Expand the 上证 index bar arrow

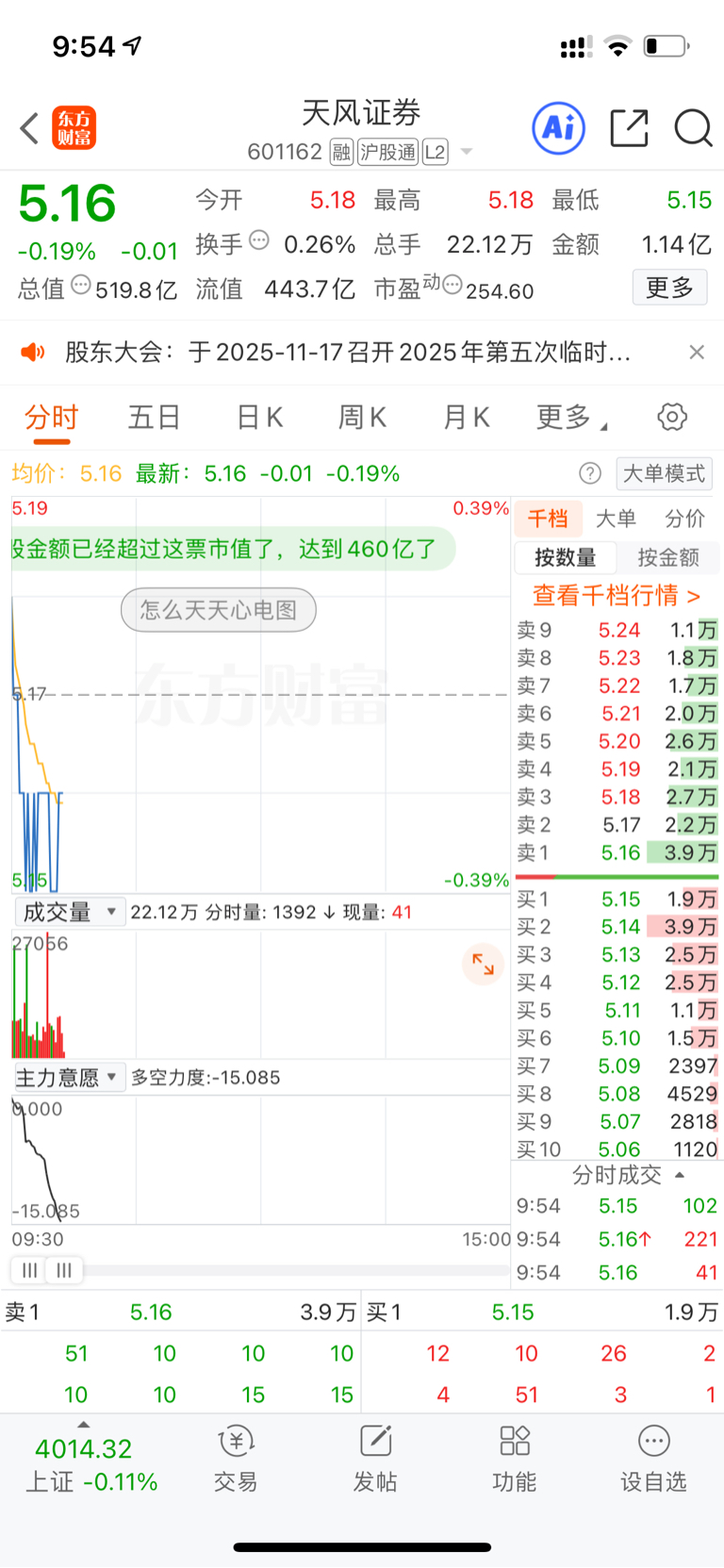click(x=83, y=1425)
